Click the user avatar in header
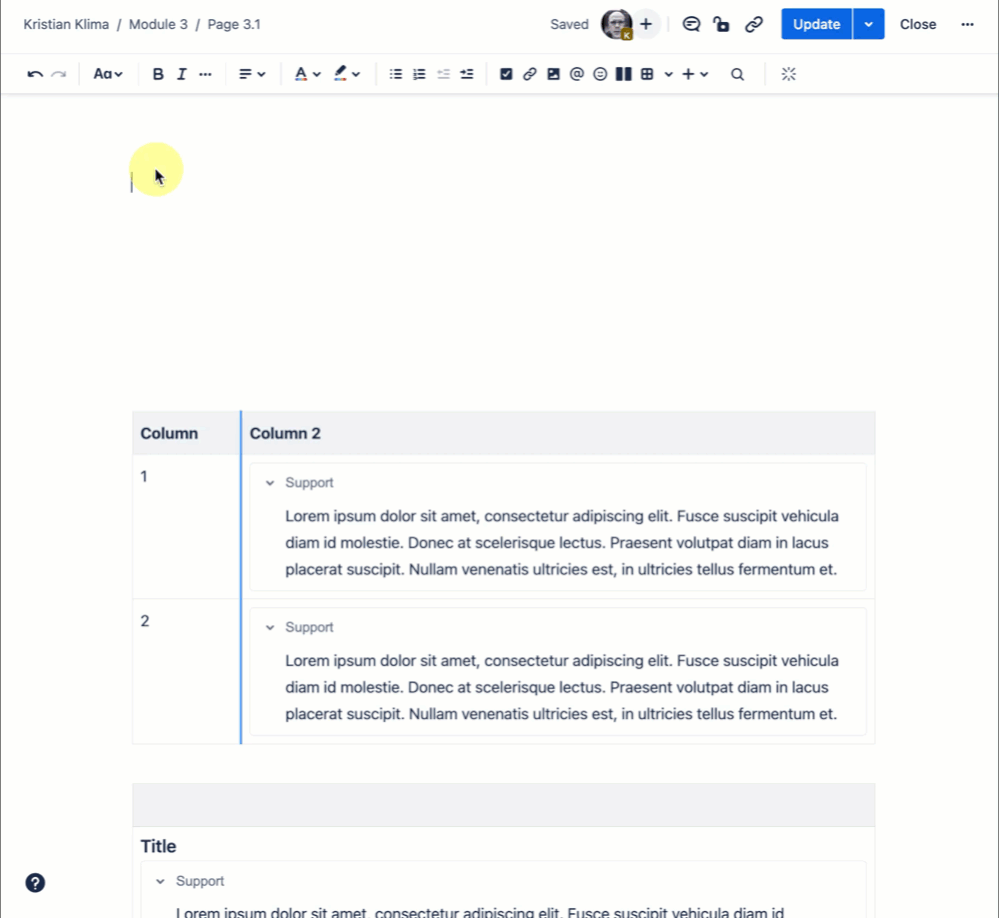Image resolution: width=999 pixels, height=918 pixels. tap(616, 25)
